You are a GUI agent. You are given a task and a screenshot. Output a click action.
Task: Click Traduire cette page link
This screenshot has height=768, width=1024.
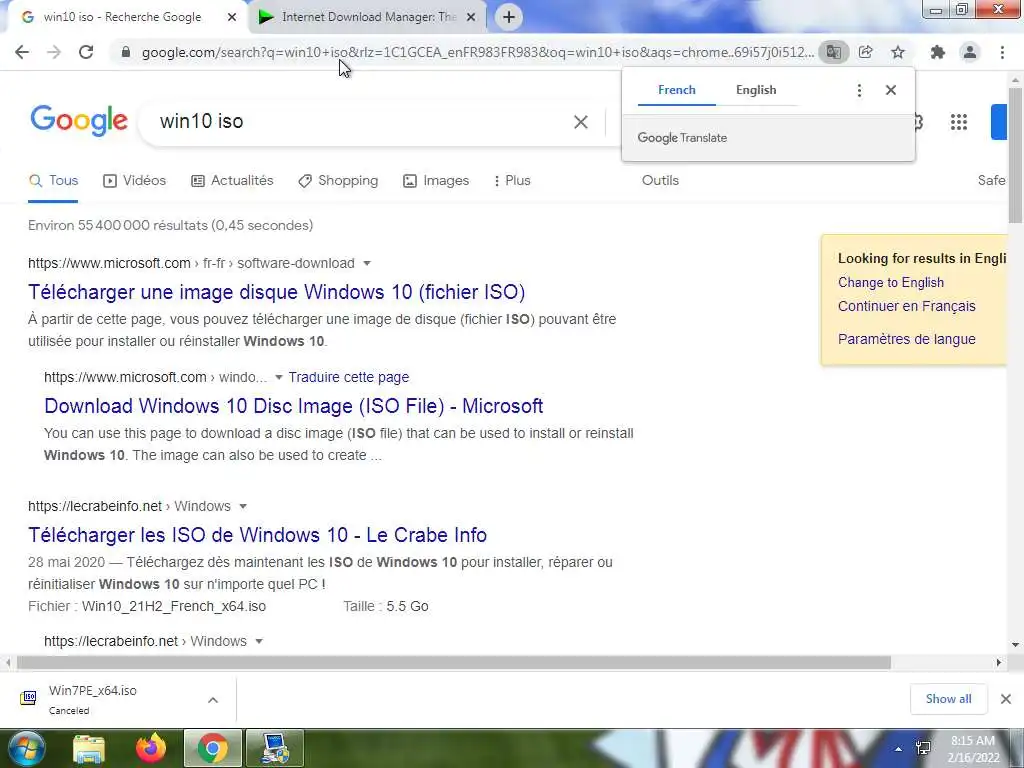click(349, 377)
